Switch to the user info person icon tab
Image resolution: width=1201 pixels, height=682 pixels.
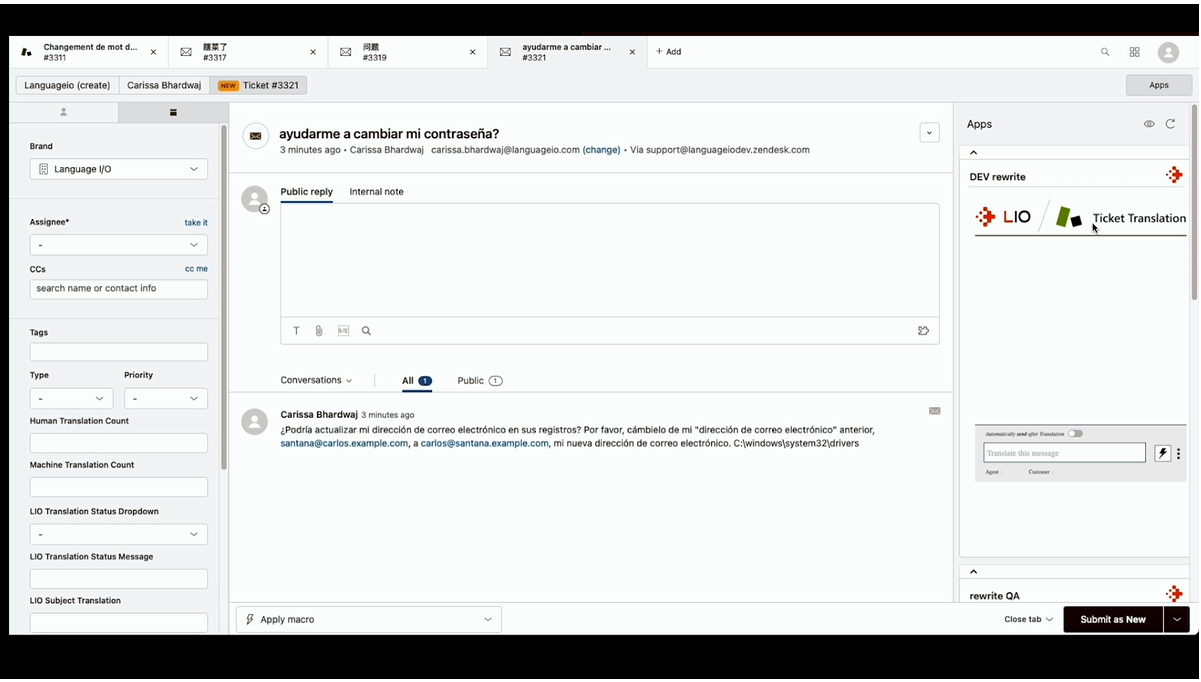[63, 112]
